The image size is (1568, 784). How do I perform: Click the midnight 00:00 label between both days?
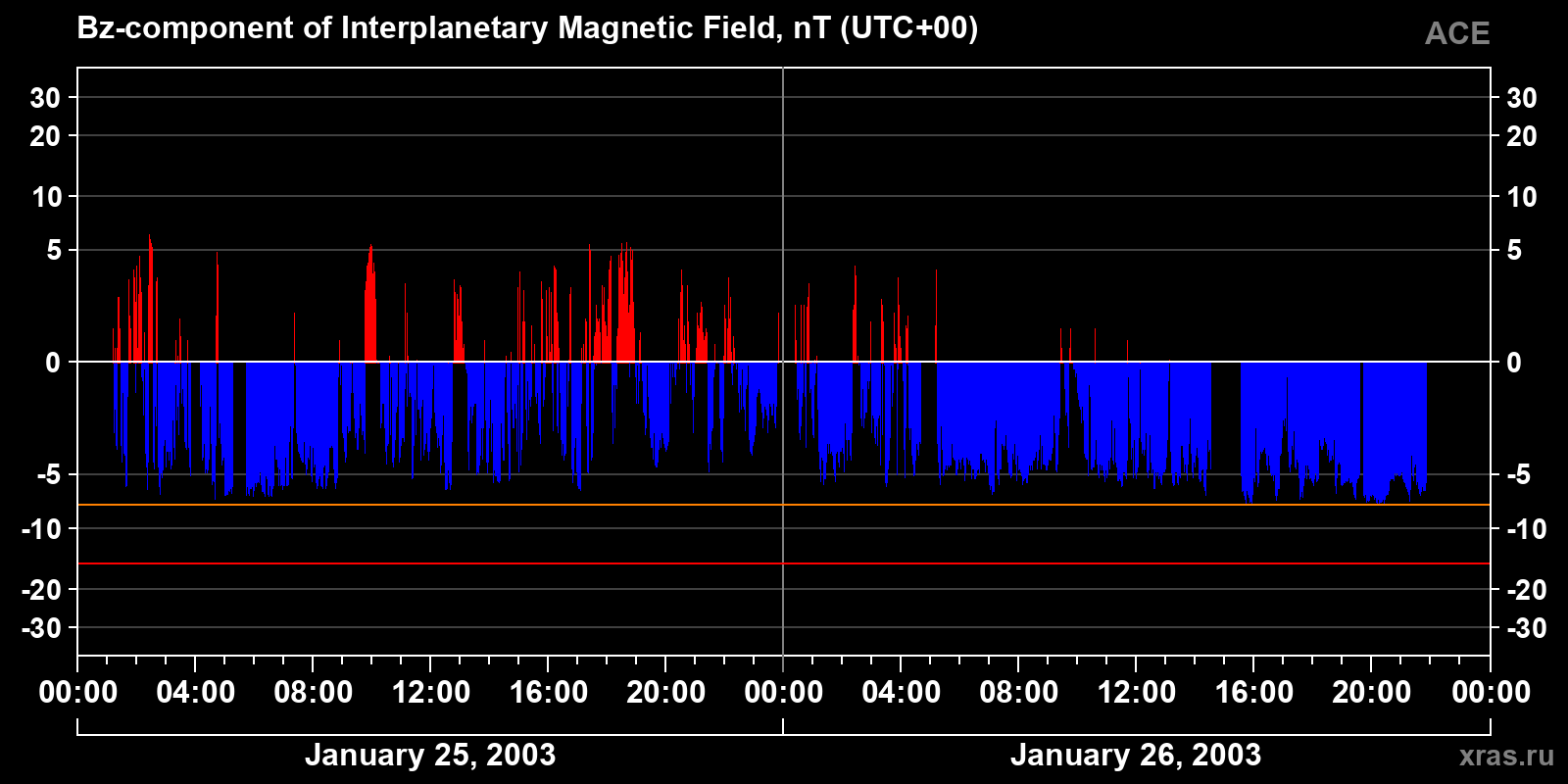coord(784,692)
